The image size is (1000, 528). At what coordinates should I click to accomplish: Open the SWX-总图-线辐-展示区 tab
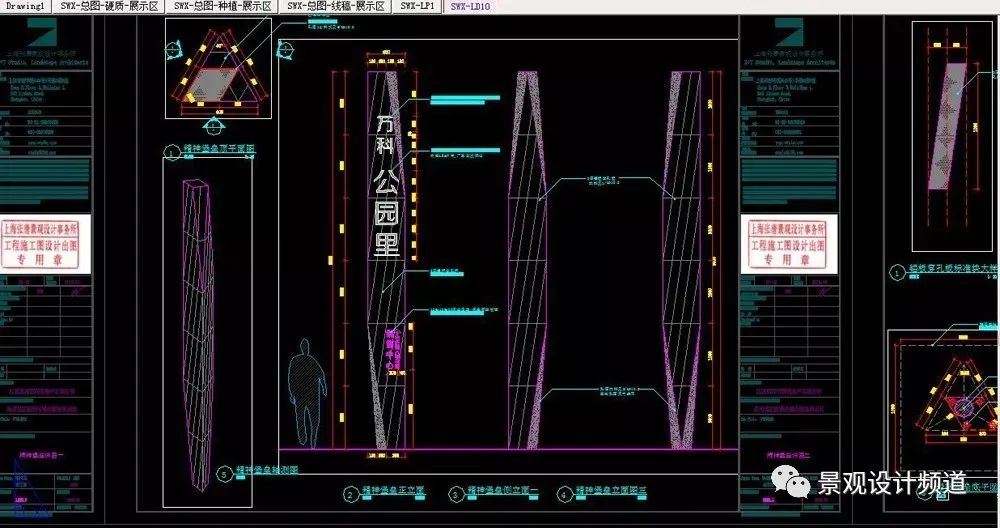tap(336, 6)
